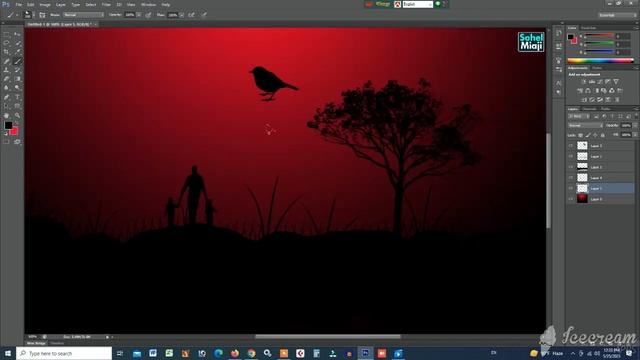
Task: Switch to the Paths tab
Action: point(605,109)
